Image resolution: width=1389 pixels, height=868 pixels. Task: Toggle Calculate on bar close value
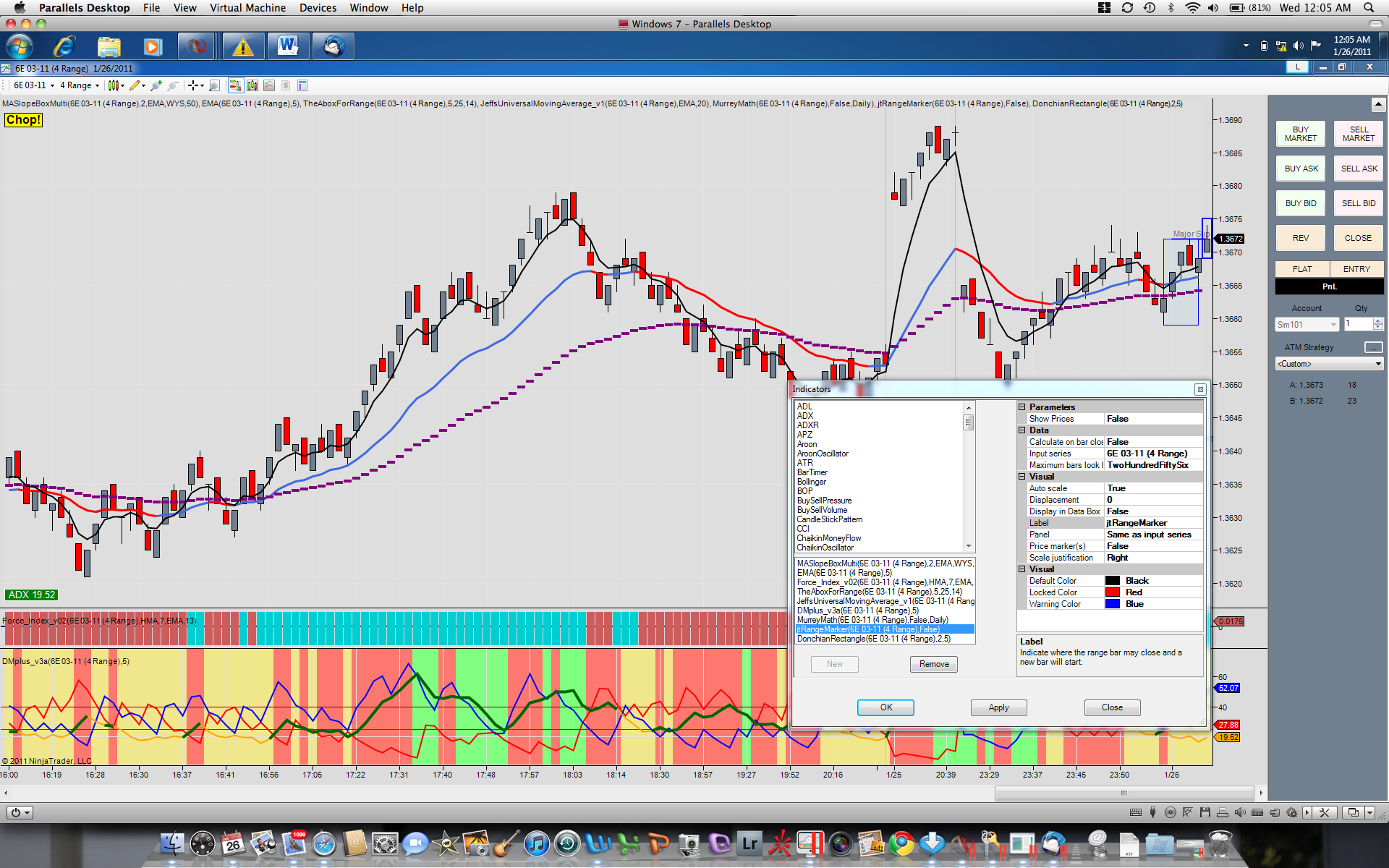(1153, 442)
